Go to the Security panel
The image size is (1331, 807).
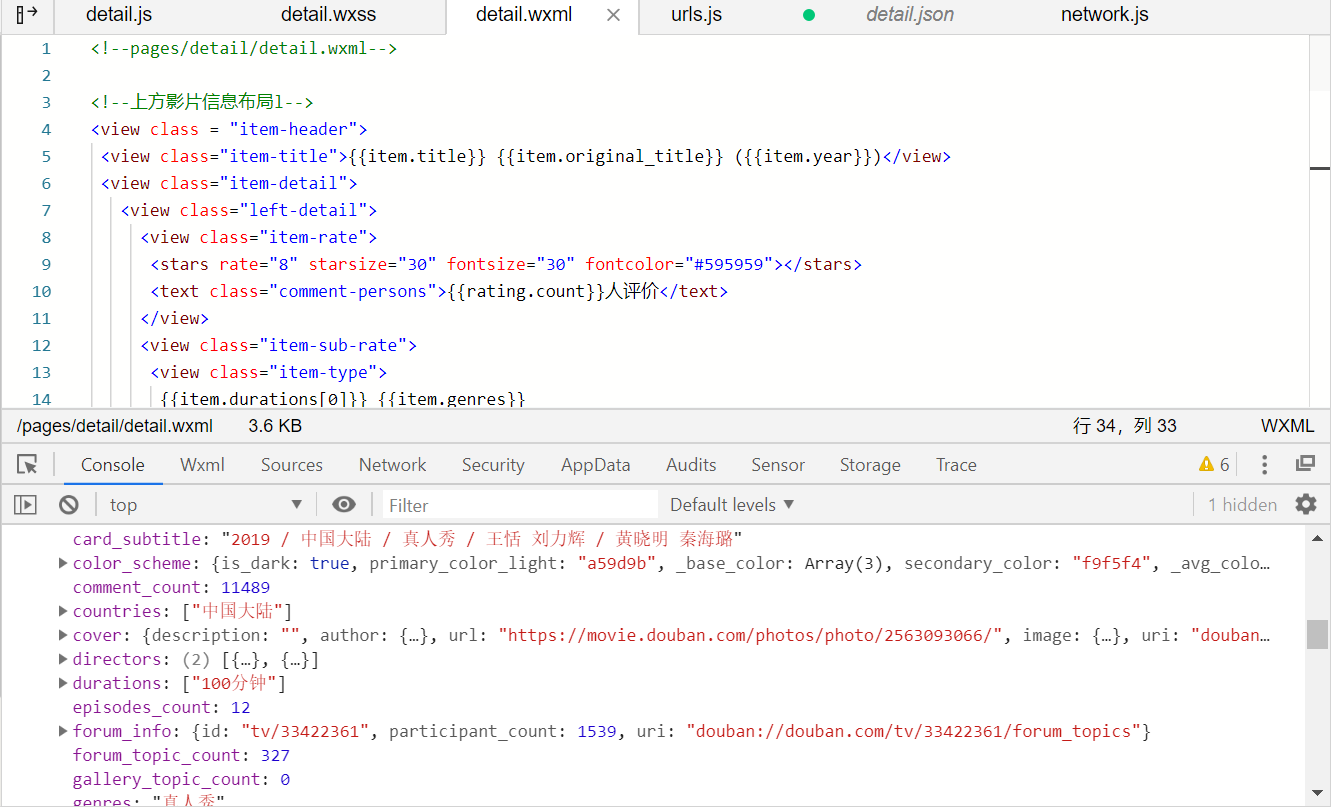[493, 465]
